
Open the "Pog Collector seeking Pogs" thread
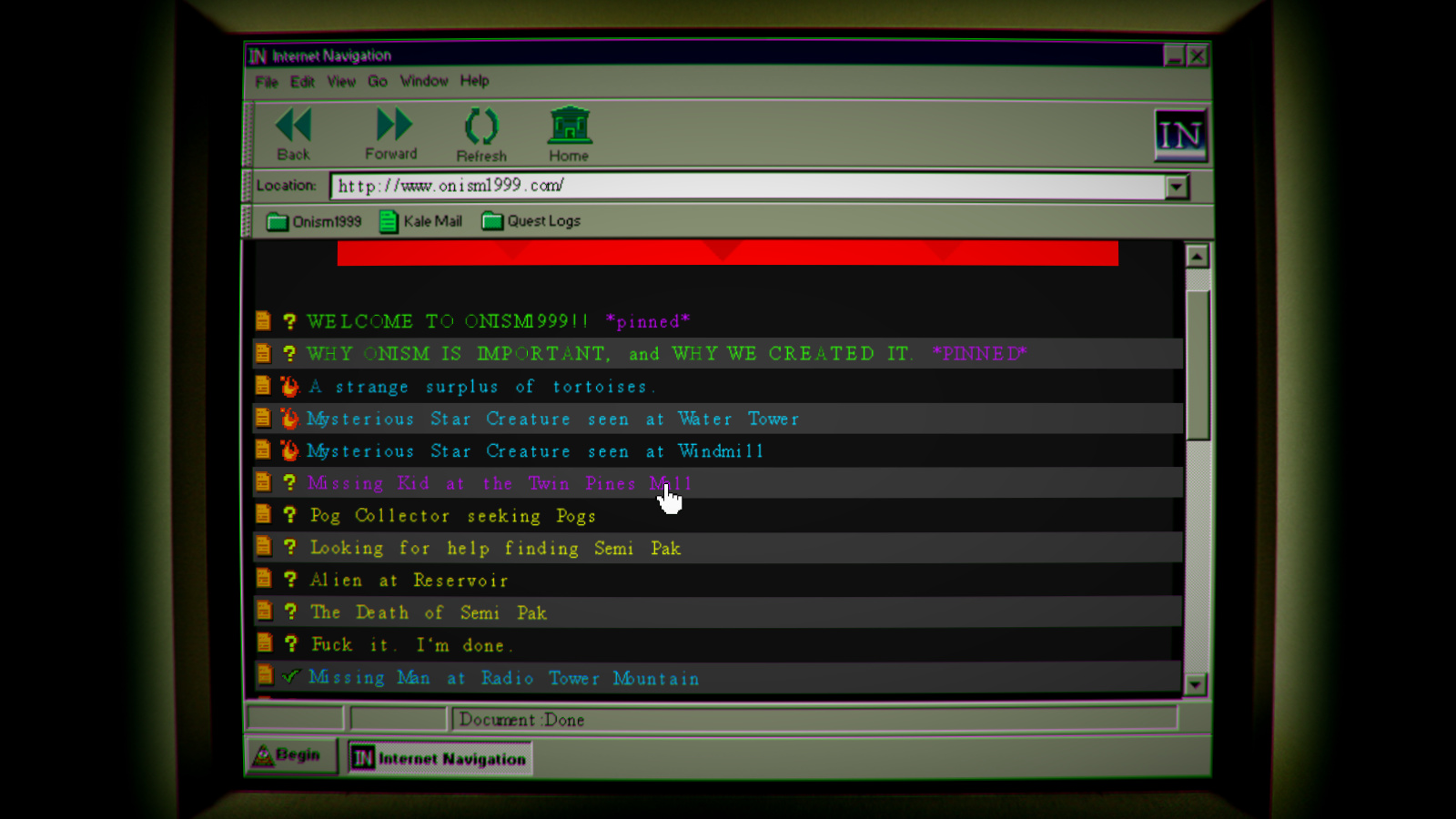452,516
